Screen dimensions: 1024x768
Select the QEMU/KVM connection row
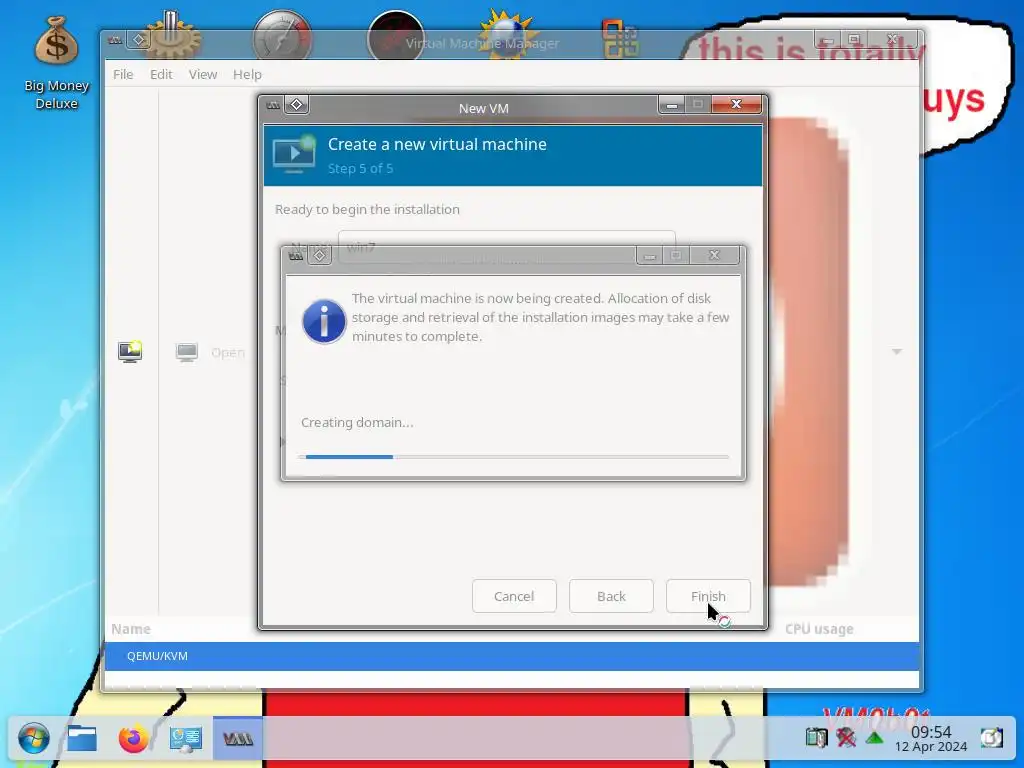point(512,656)
